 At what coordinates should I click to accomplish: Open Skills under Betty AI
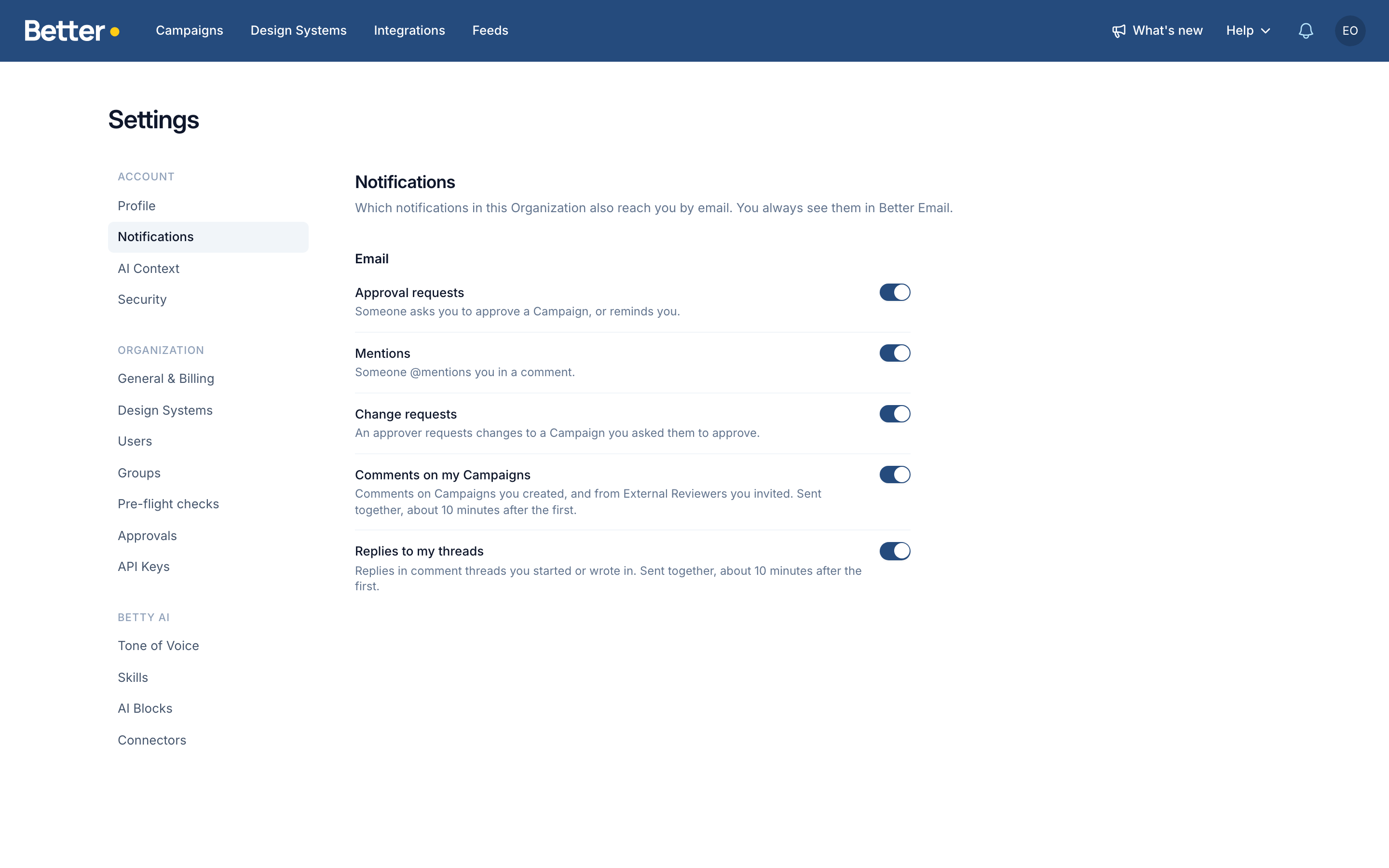pos(208,678)
